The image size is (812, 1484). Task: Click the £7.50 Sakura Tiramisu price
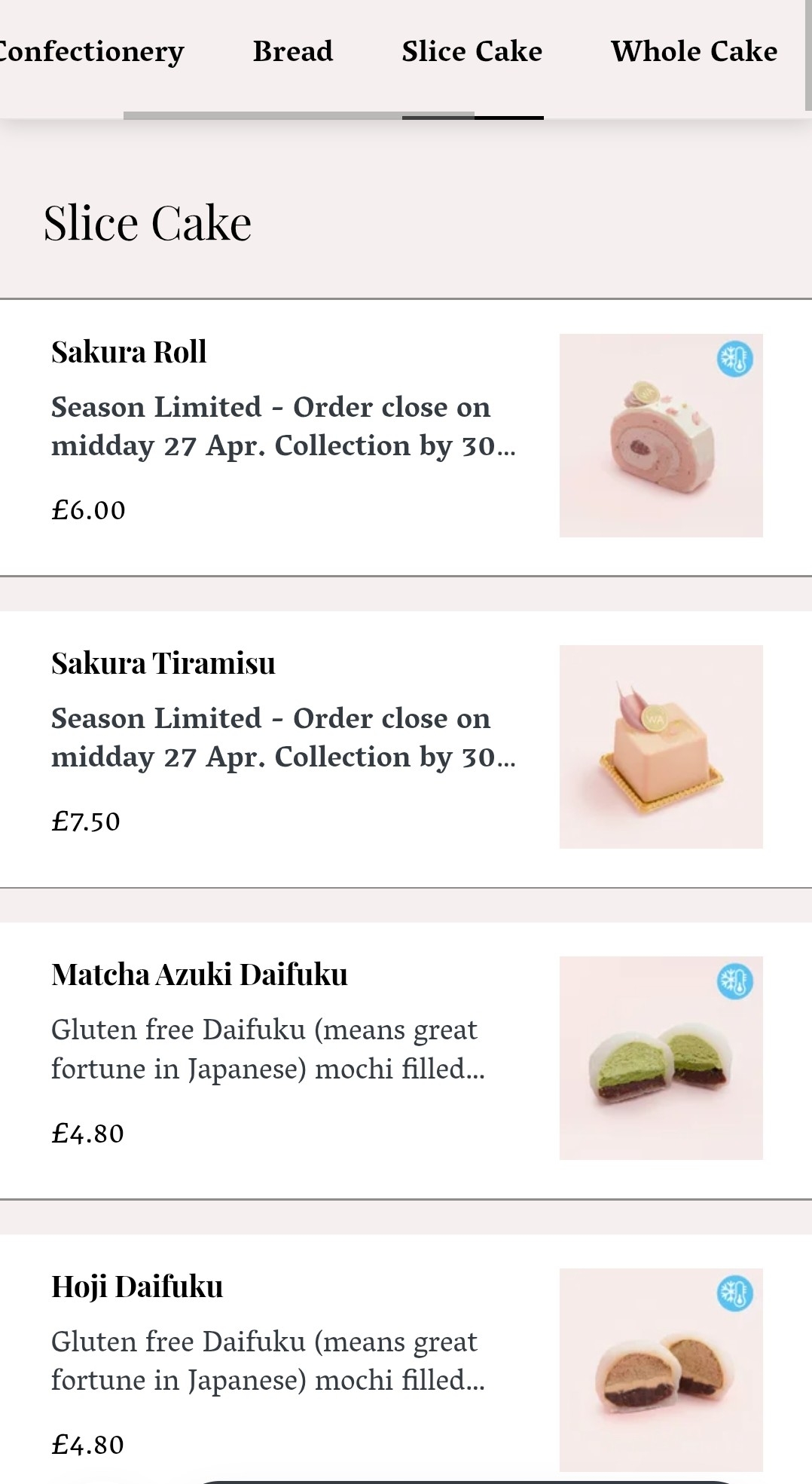pos(86,822)
